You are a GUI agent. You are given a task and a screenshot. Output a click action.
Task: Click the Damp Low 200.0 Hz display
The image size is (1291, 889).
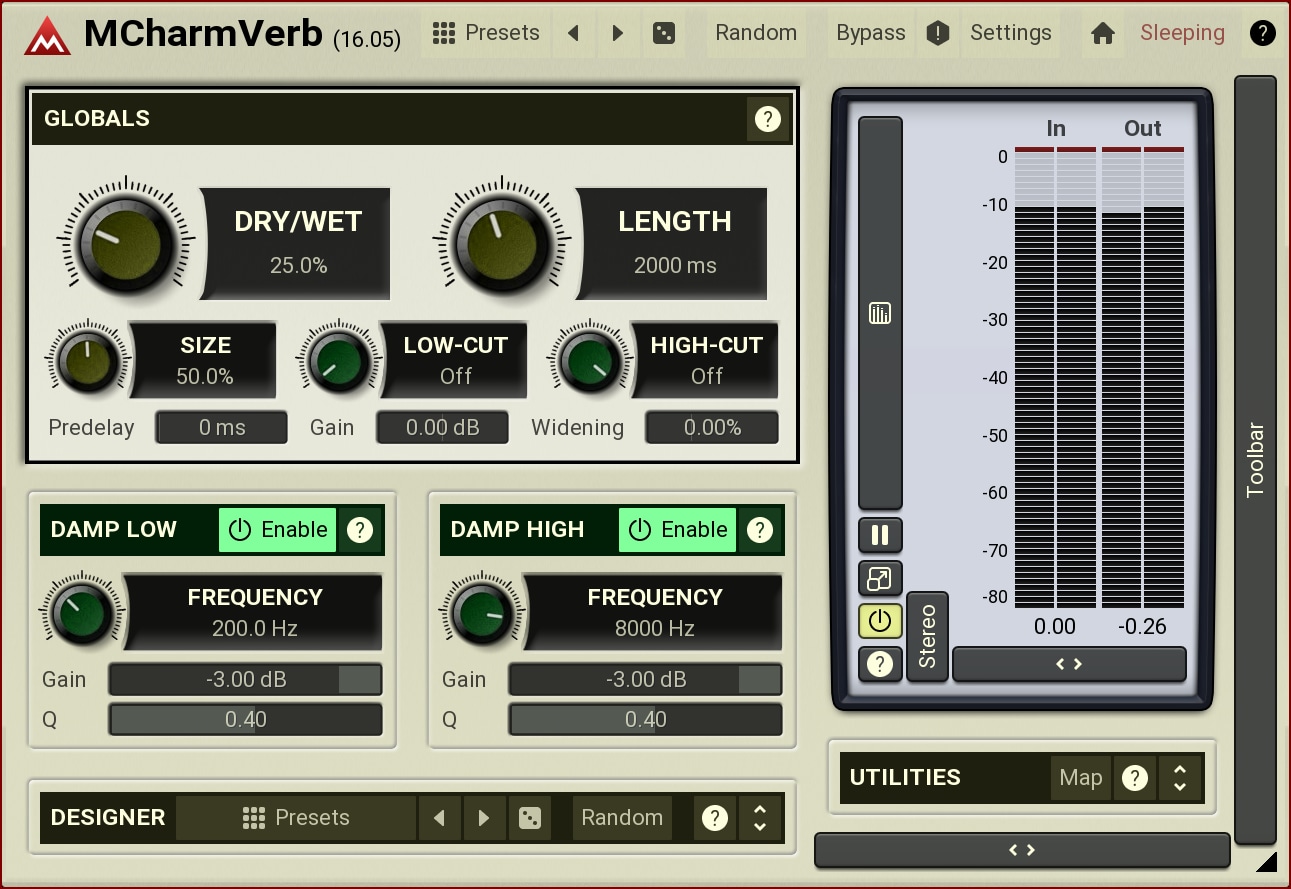coord(255,628)
